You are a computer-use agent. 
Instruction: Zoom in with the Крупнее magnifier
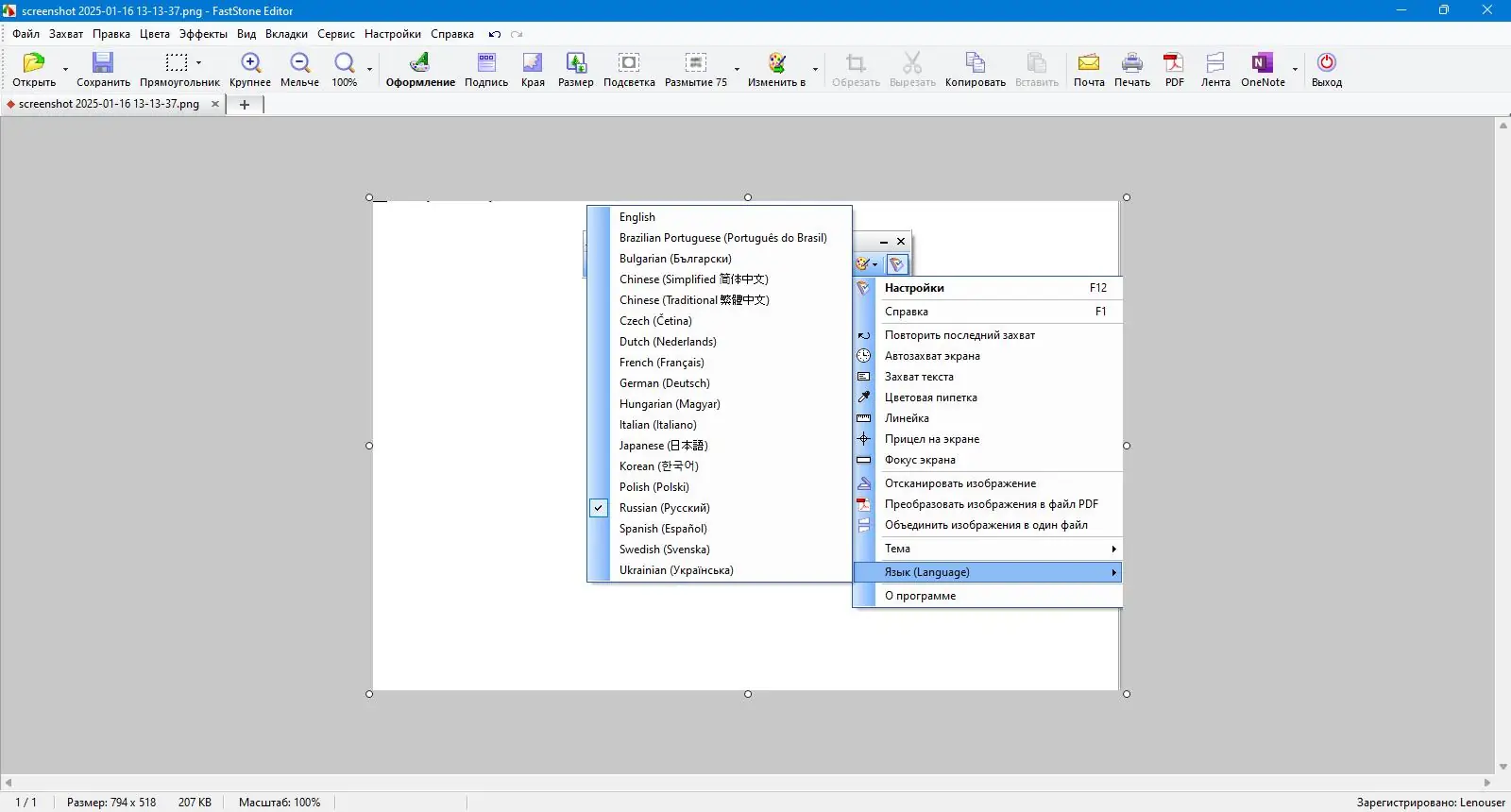click(x=250, y=63)
